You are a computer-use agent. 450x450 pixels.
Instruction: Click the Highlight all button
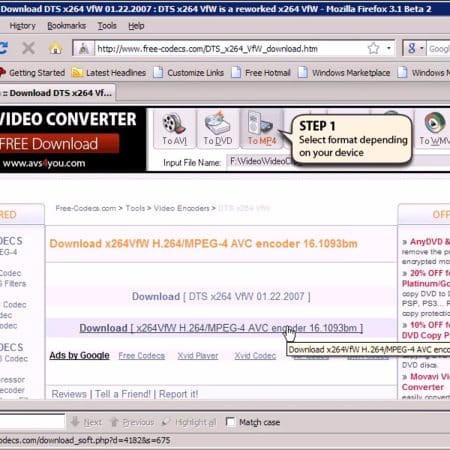[x=189, y=422]
